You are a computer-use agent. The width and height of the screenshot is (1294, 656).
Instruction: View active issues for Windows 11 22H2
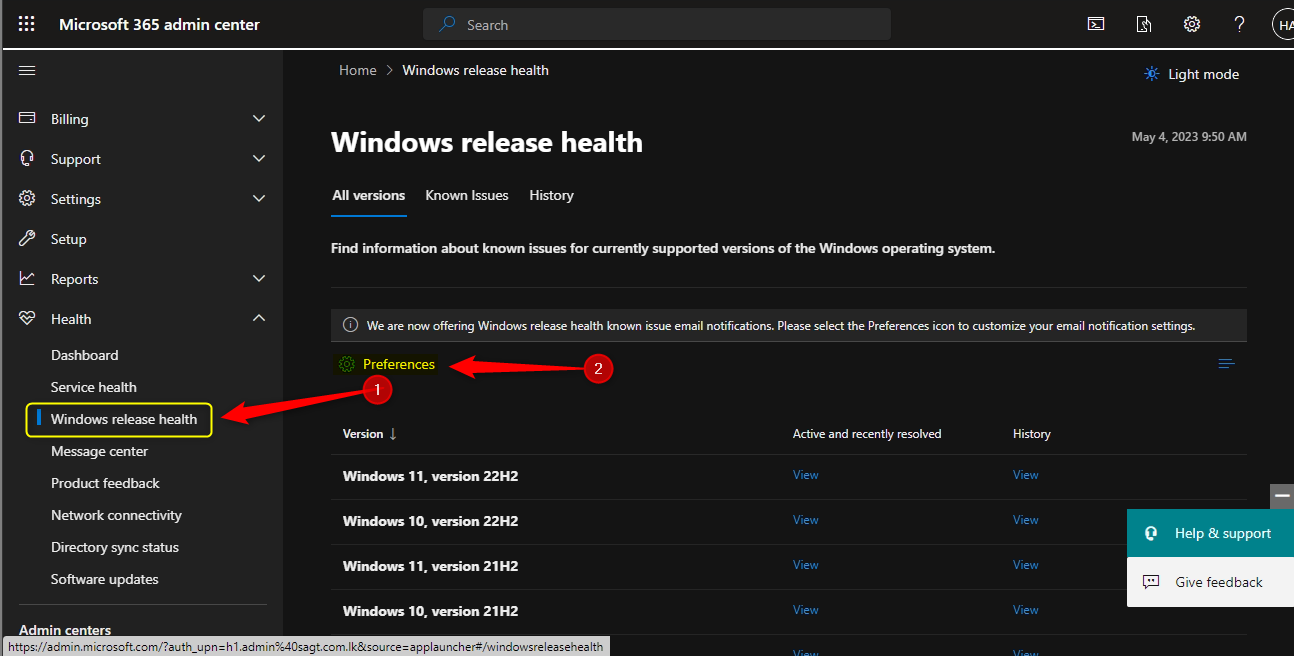coord(806,475)
